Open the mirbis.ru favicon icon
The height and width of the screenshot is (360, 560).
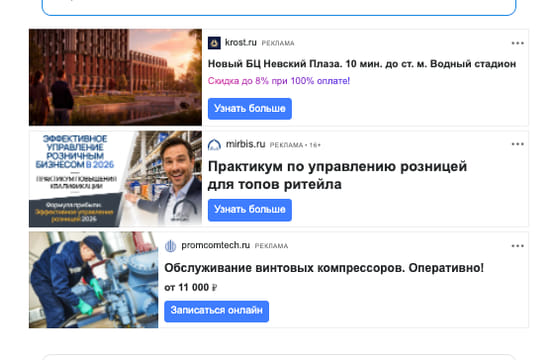214,144
